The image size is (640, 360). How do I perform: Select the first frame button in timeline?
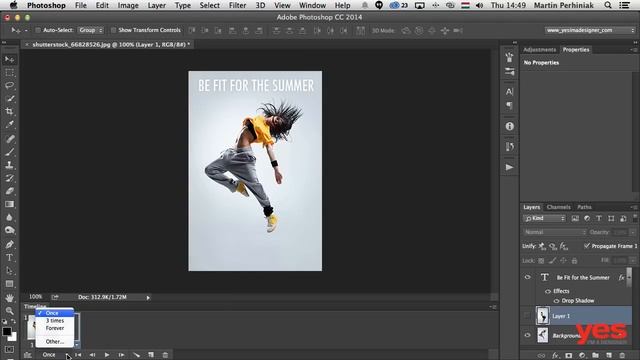[78, 355]
